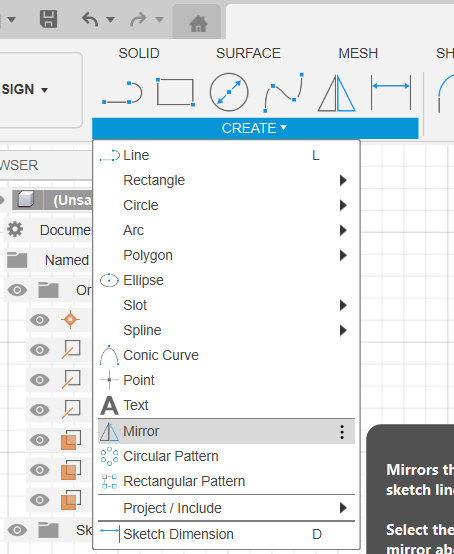Click the Save disk icon
The width and height of the screenshot is (454, 554).
point(48,19)
